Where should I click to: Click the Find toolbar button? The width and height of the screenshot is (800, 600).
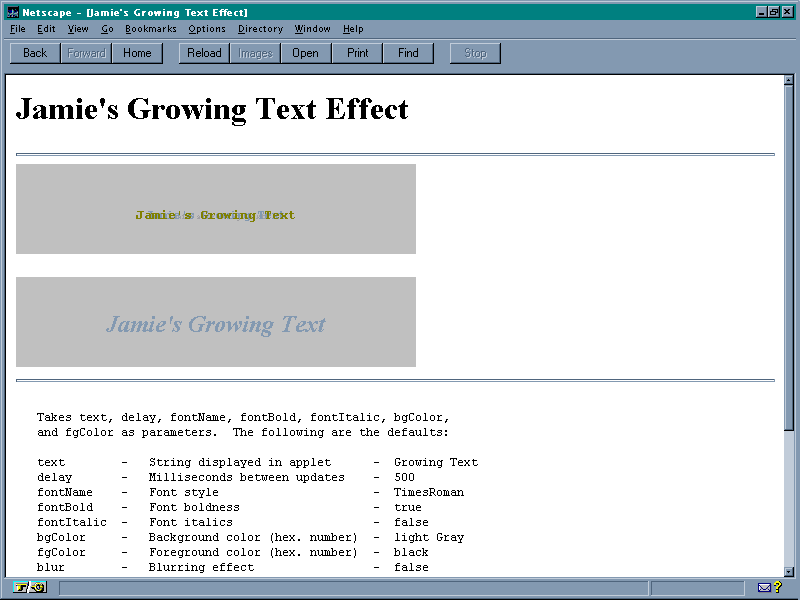coord(408,53)
